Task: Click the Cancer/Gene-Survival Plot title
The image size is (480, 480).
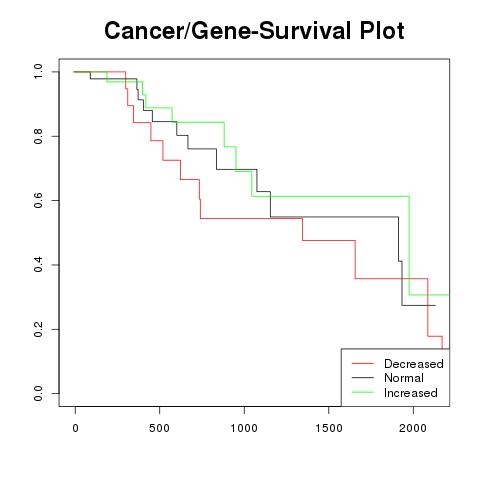Action: (x=254, y=30)
